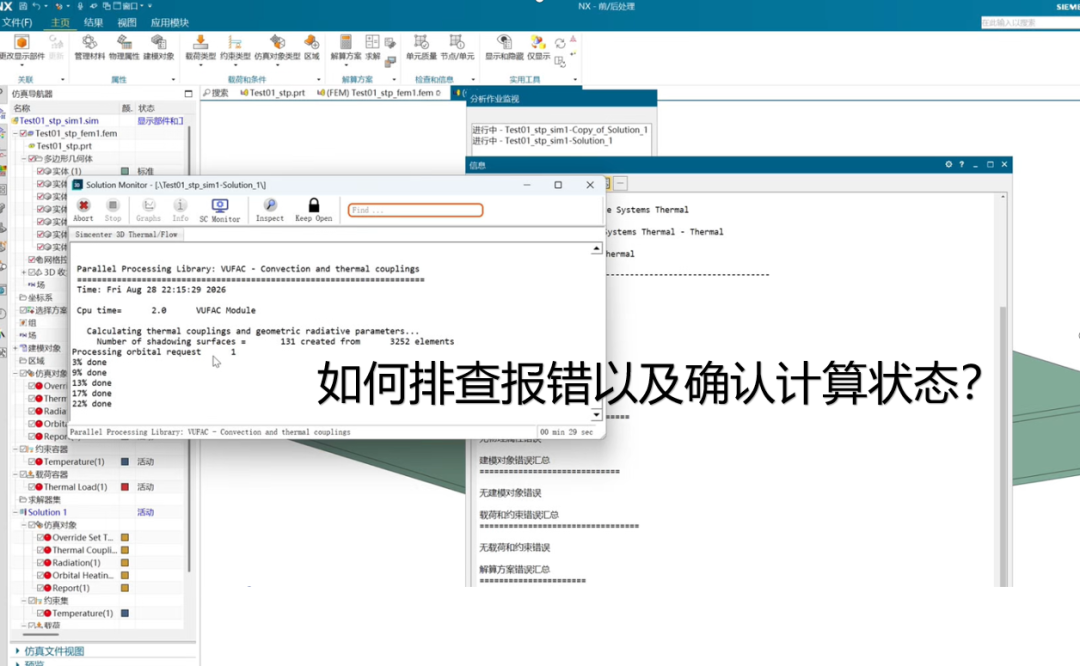Collapse 多边形几何体 tree node
Viewport: 1080px width, 666px height.
coord(23,158)
